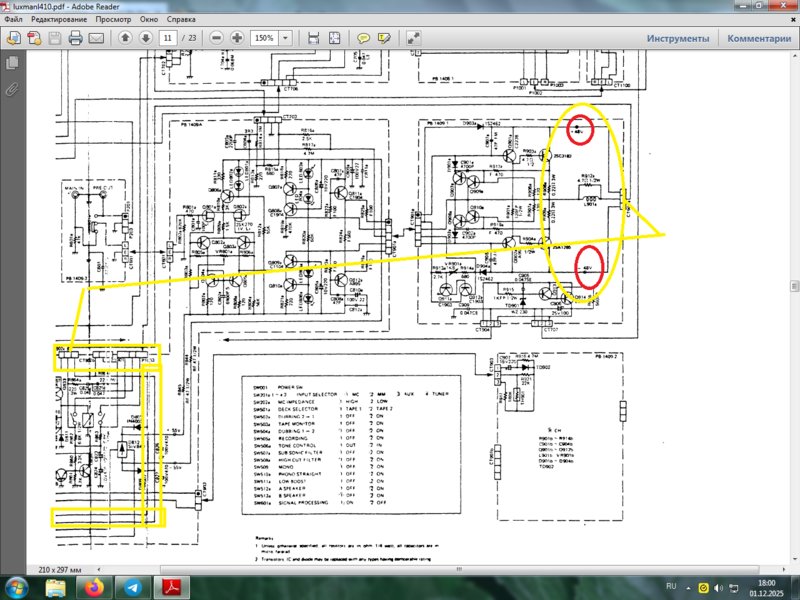This screenshot has width=800, height=600.
Task: Click the yellow tray application icon
Action: [704, 588]
